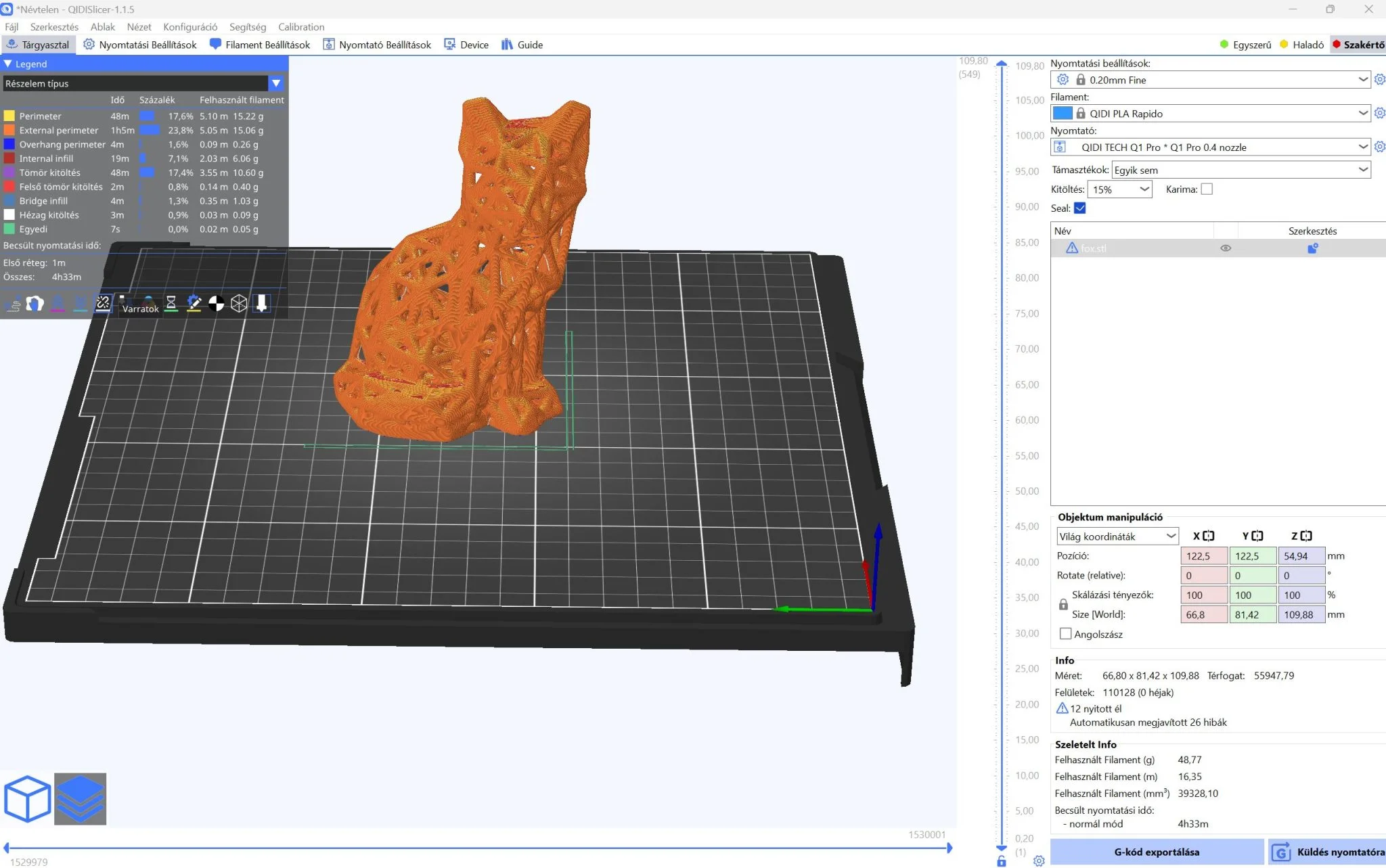Hide fox.stl using the eye icon

click(x=1226, y=248)
